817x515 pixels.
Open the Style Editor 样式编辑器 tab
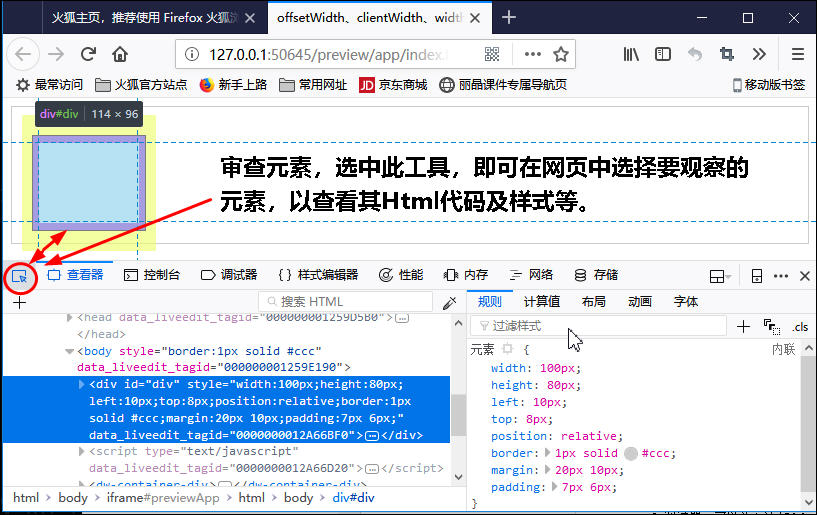click(318, 275)
